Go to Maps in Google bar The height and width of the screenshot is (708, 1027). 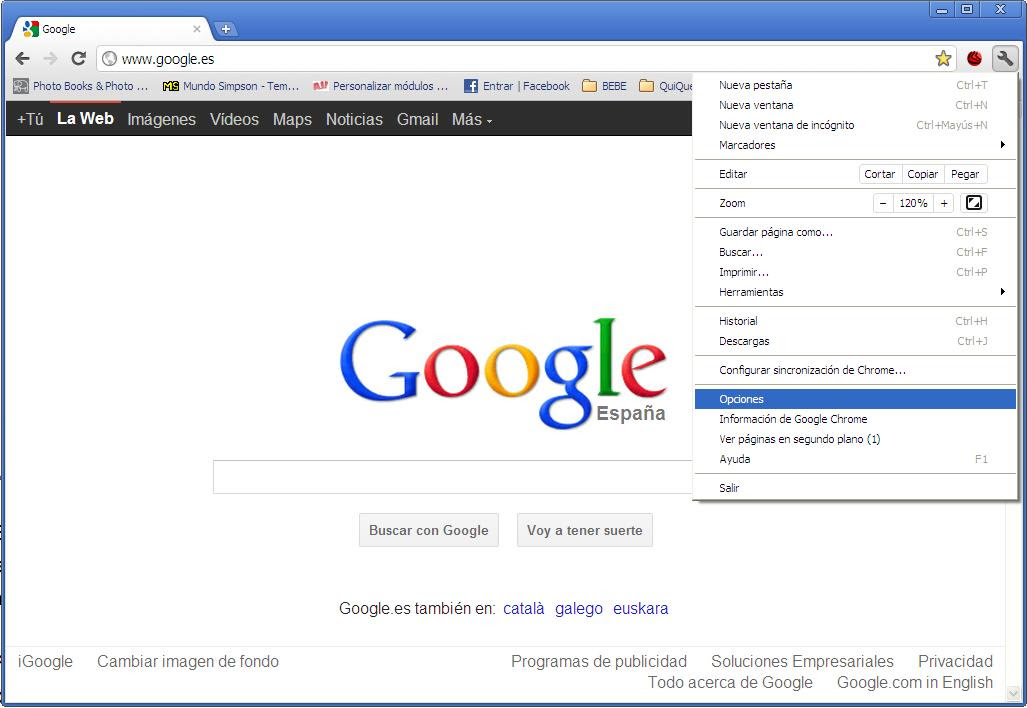[292, 119]
